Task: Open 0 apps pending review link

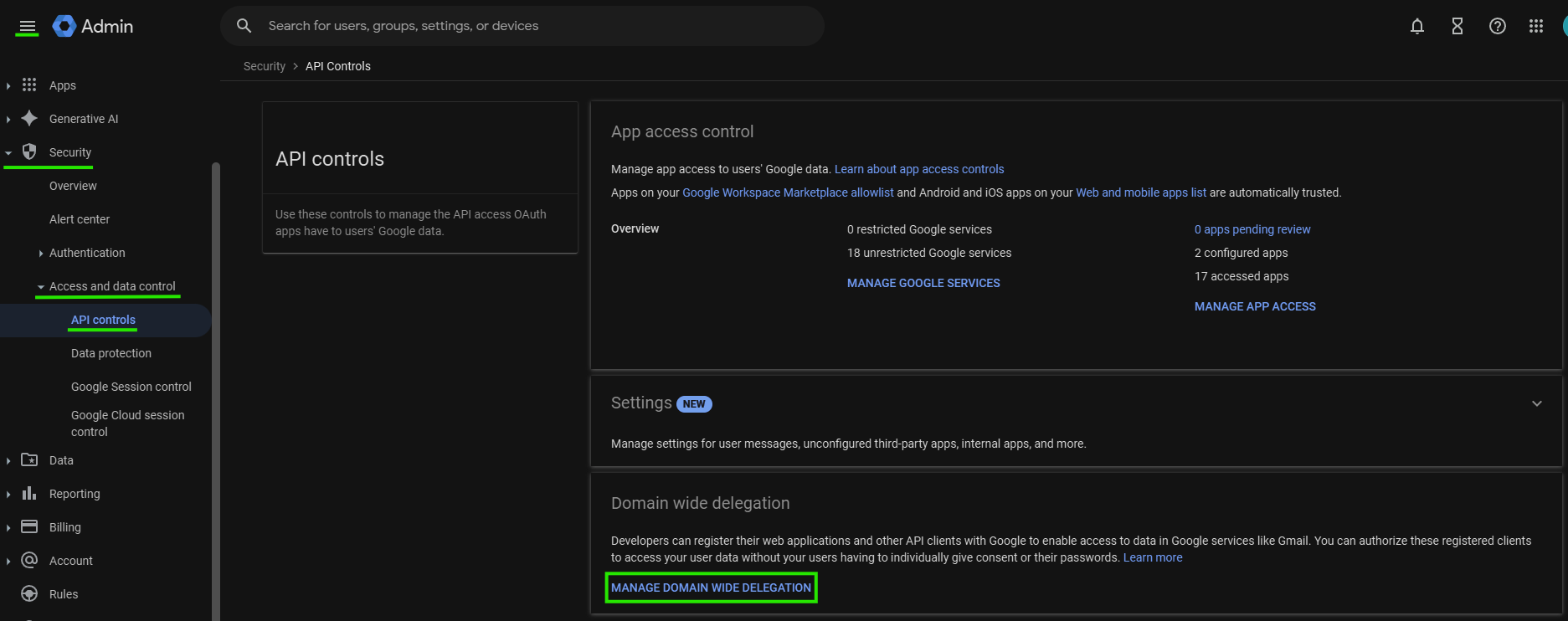Action: tap(1252, 229)
